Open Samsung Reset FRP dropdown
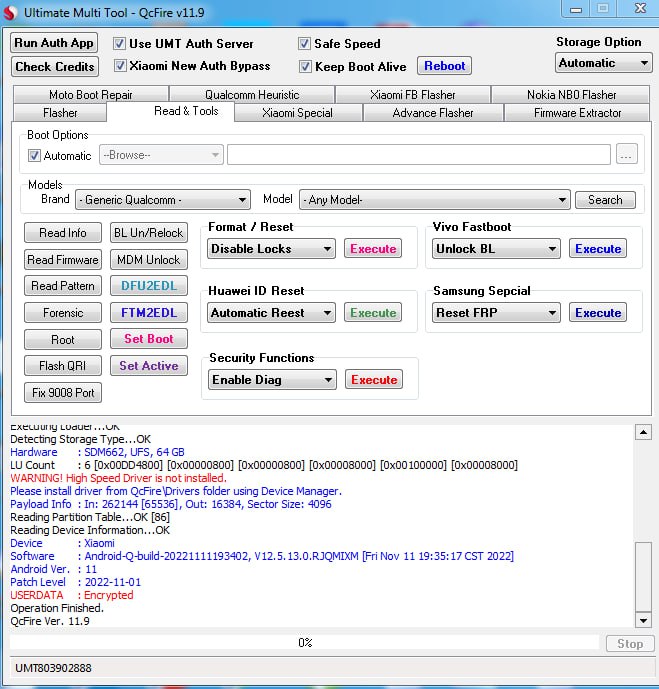Image resolution: width=659 pixels, height=689 pixels. [496, 313]
